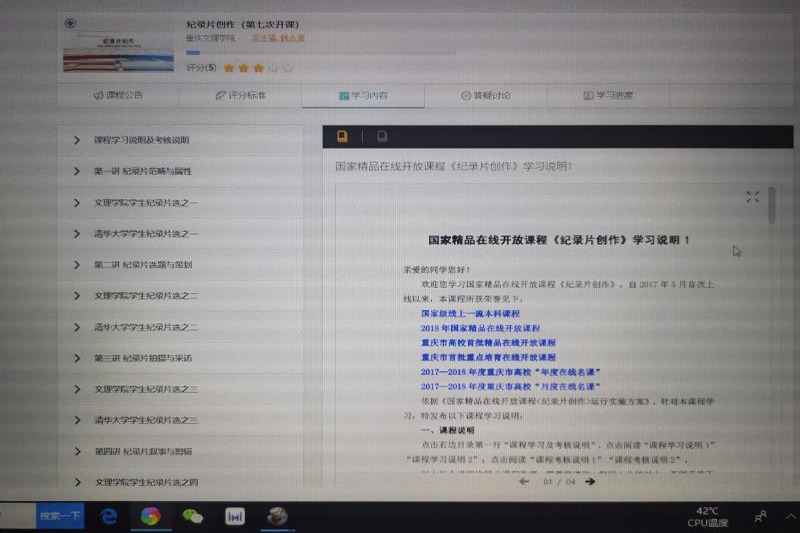Enter fullscreen mode for the document viewer

[x=753, y=197]
